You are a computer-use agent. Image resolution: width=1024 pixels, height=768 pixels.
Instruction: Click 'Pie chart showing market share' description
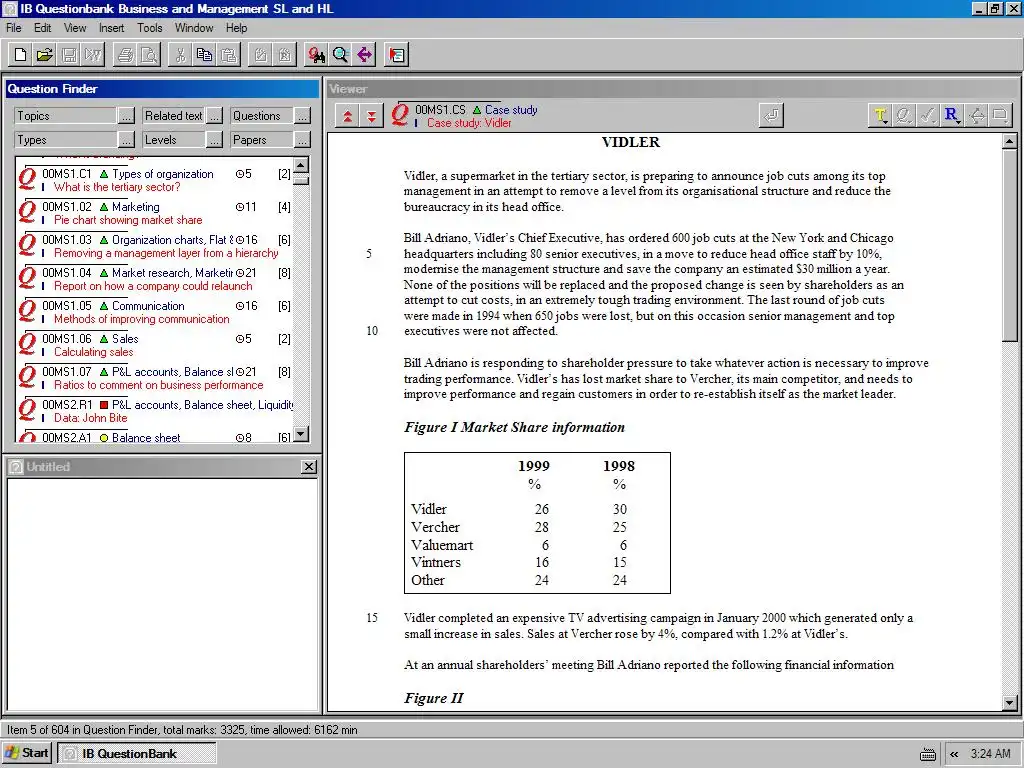tap(128, 220)
